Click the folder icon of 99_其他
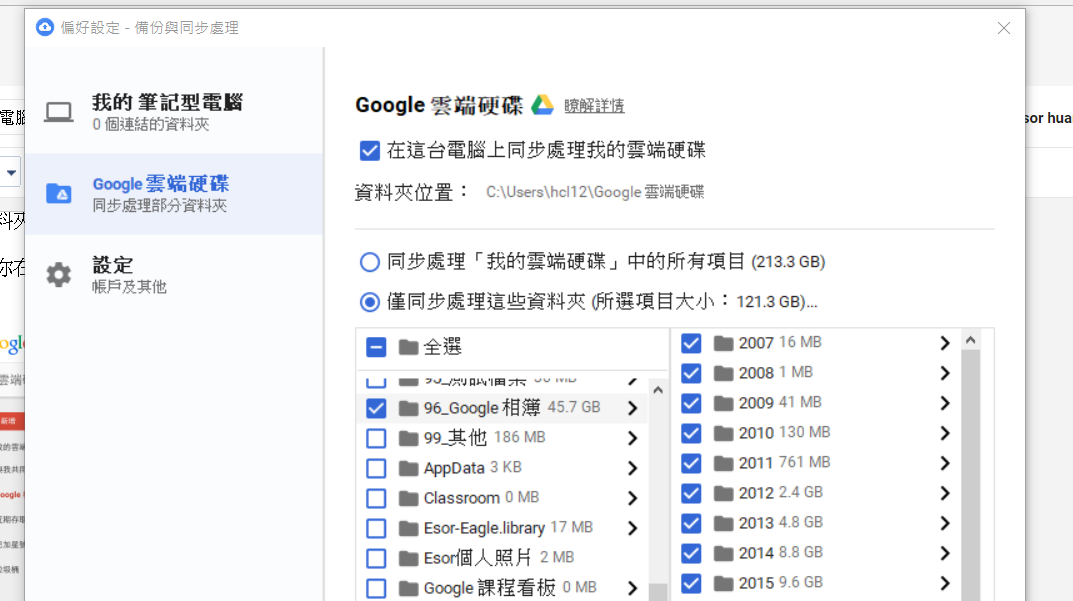Screen dimensions: 1073x601 (x=409, y=438)
